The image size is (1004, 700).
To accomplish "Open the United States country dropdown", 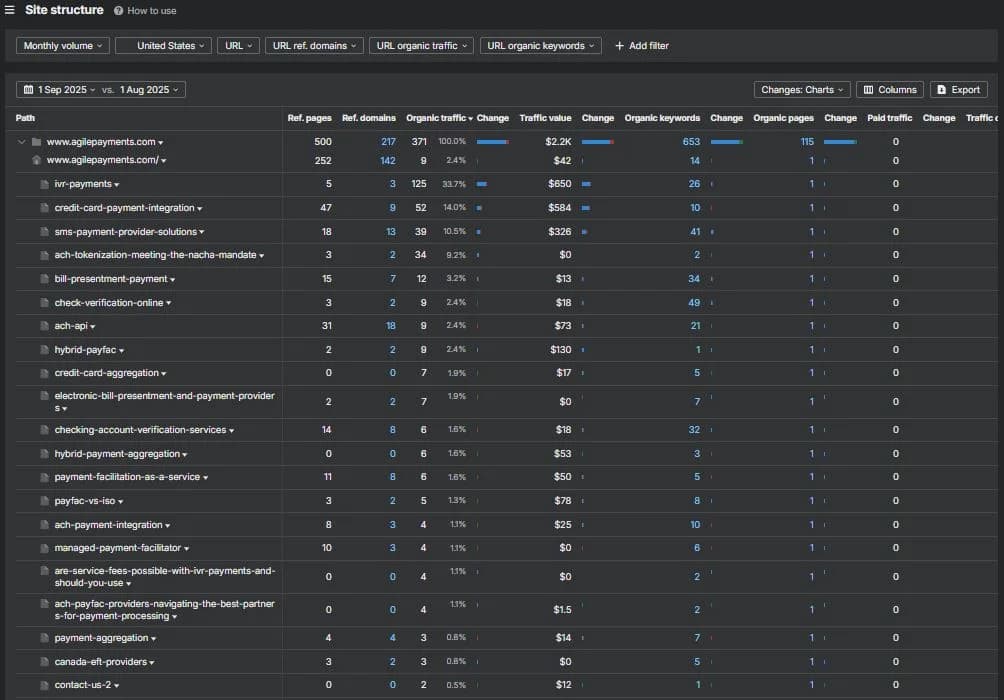I will point(163,46).
